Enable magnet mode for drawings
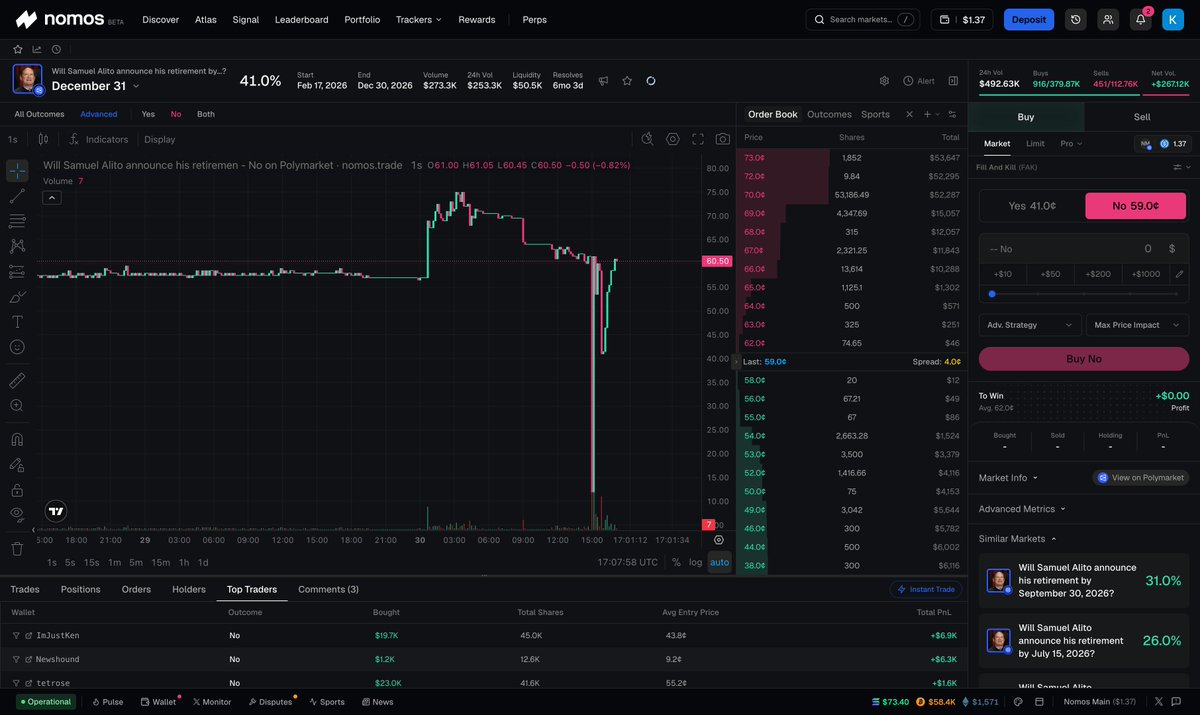1200x715 pixels. tap(17, 439)
